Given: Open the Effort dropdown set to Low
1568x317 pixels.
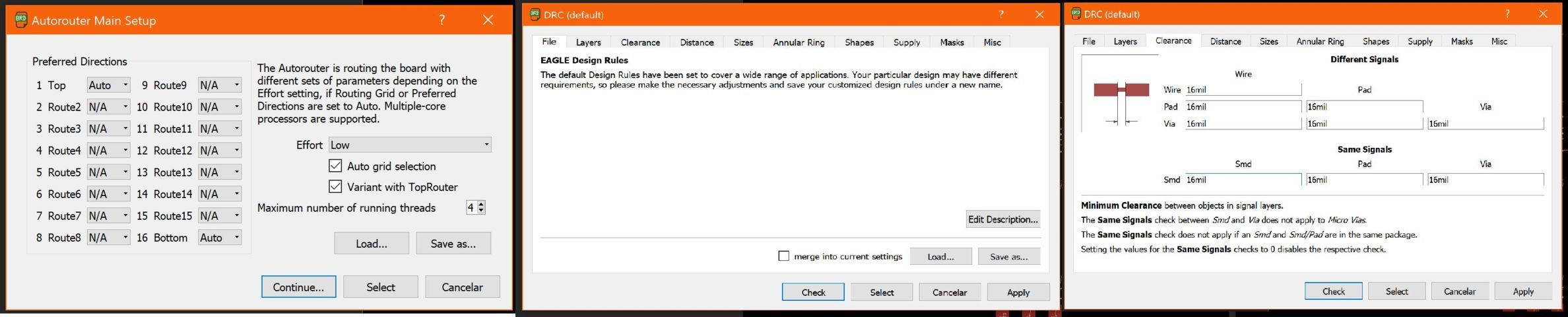Looking at the screenshot, I should pyautogui.click(x=410, y=145).
